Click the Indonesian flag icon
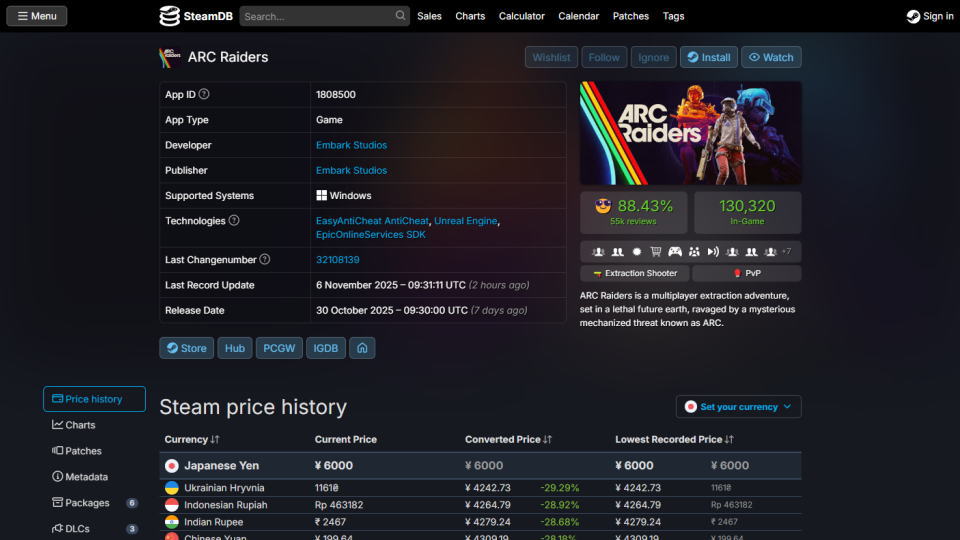 pyautogui.click(x=171, y=505)
